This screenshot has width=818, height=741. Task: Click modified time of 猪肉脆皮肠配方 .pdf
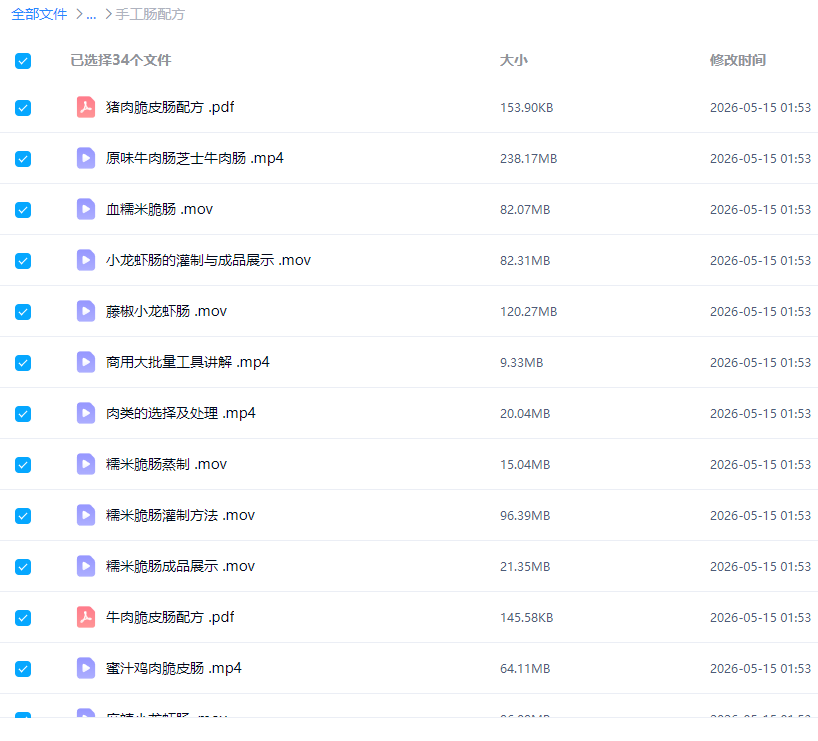click(x=760, y=107)
